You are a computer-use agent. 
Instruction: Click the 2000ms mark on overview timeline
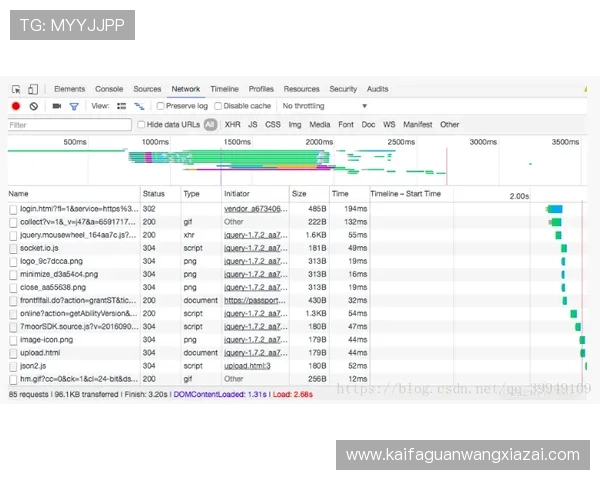(319, 142)
